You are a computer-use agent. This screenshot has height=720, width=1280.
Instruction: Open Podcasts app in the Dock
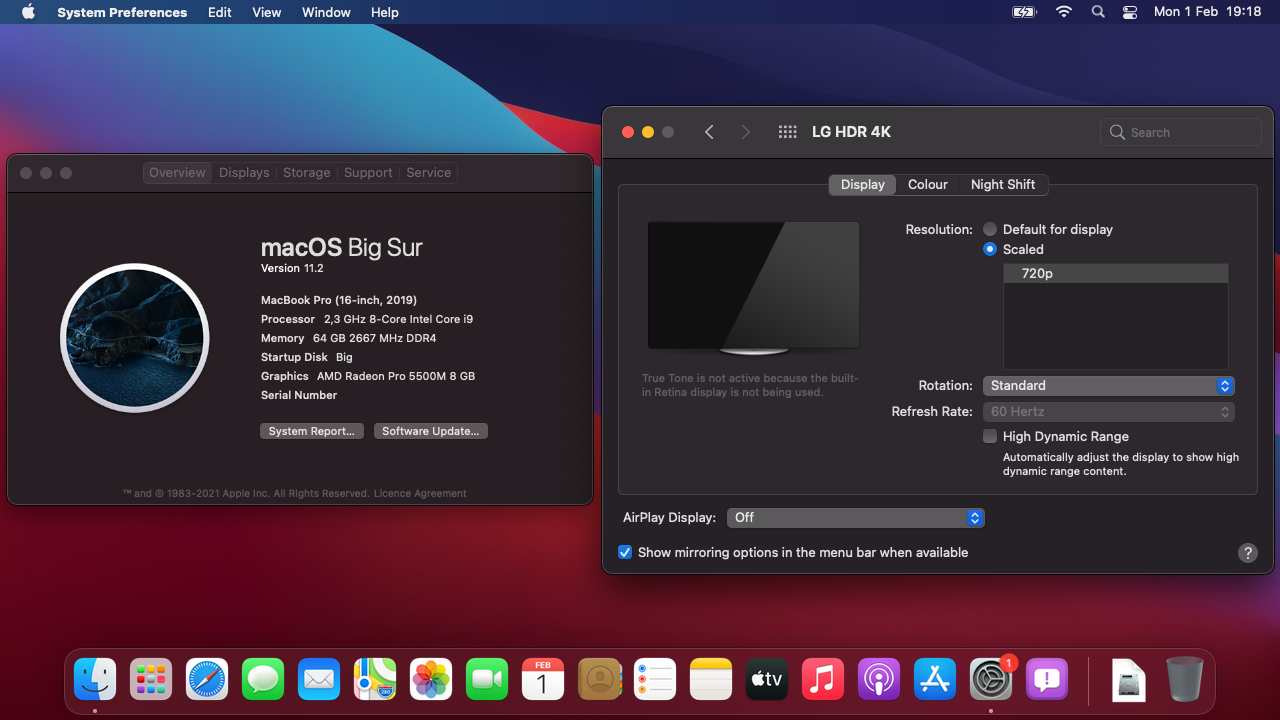879,680
